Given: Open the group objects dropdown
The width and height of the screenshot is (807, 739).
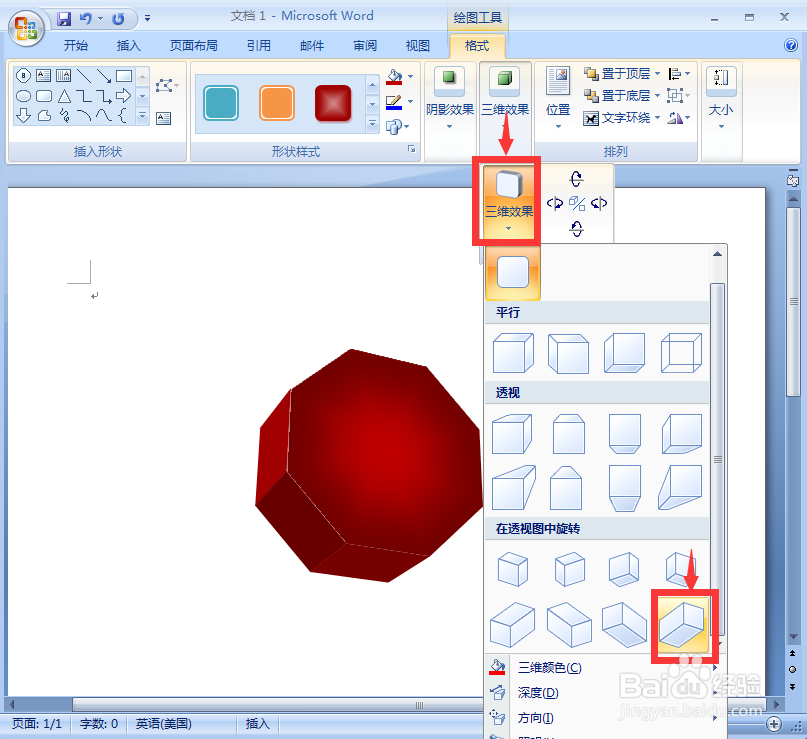Looking at the screenshot, I should coord(679,96).
